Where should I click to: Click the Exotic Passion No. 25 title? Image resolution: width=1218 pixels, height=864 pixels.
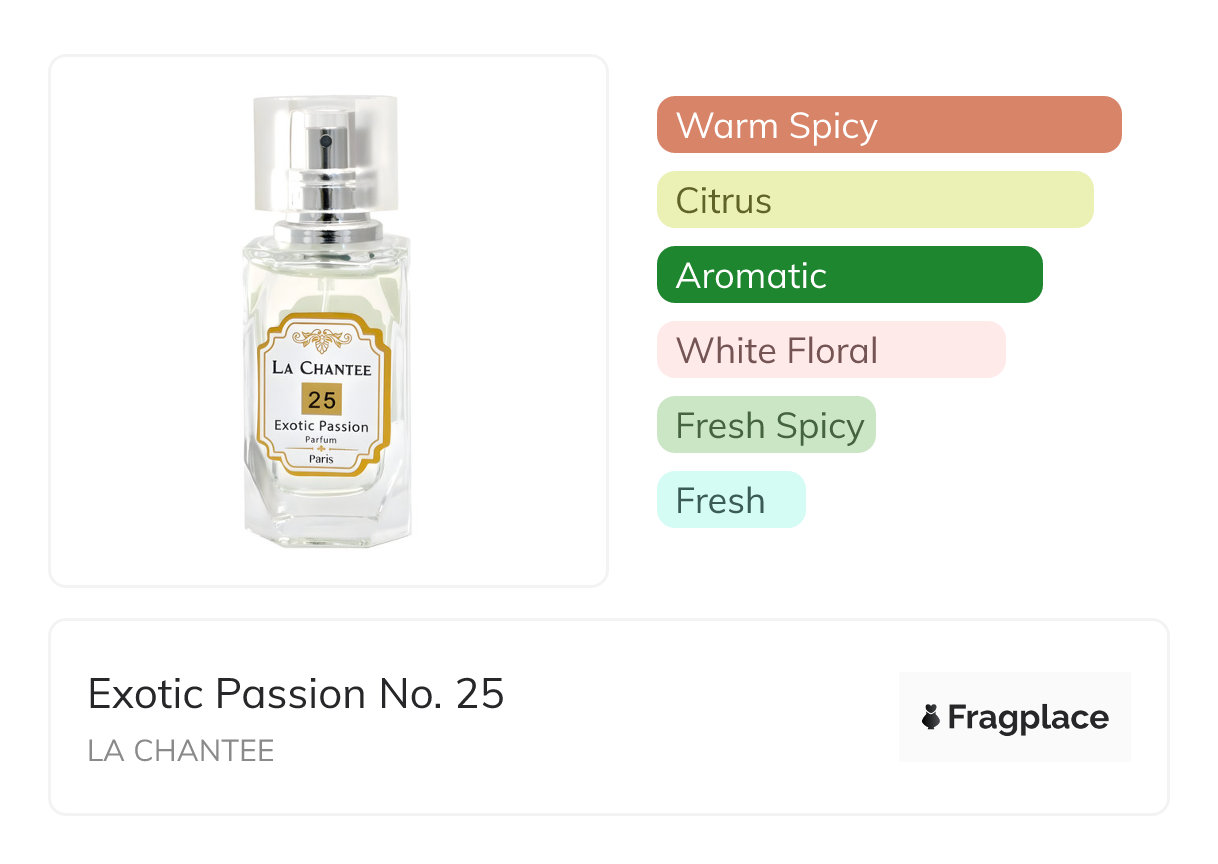[x=296, y=694]
